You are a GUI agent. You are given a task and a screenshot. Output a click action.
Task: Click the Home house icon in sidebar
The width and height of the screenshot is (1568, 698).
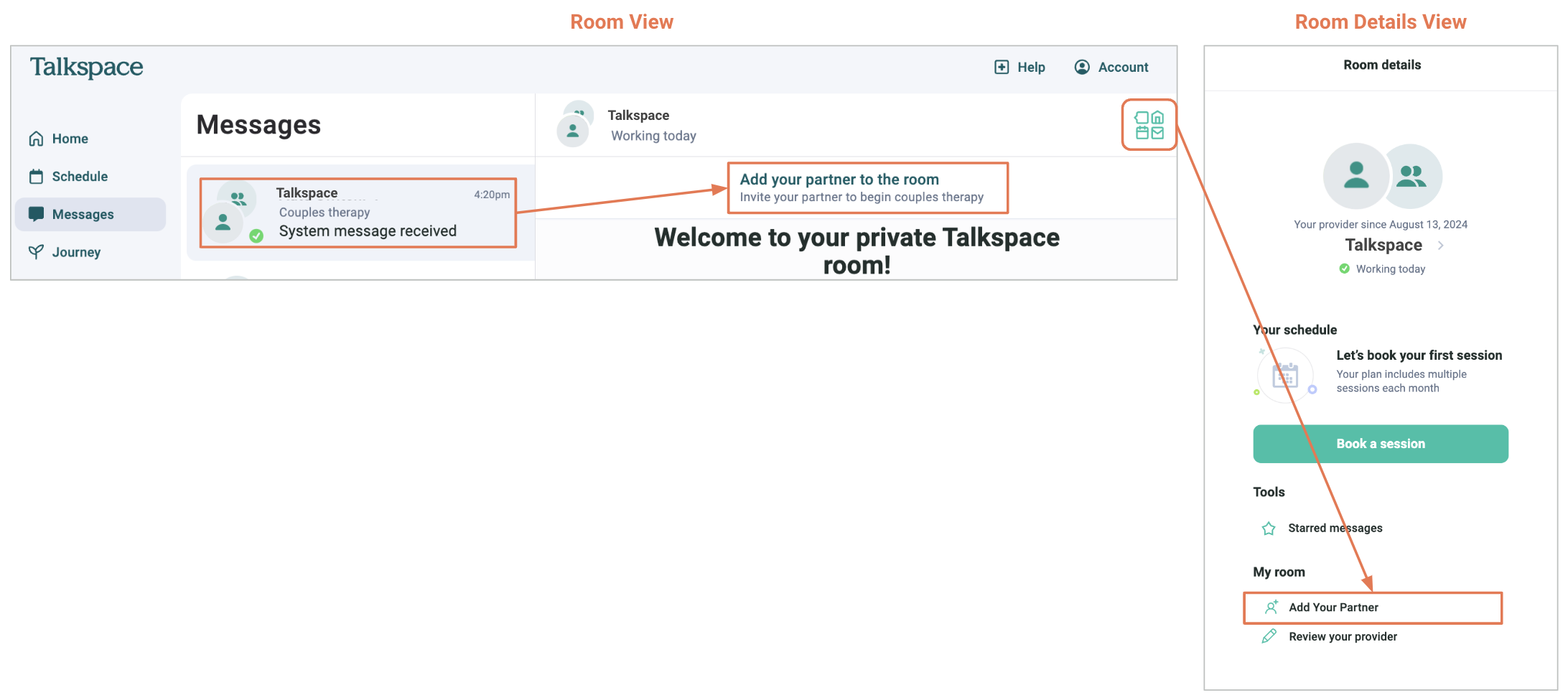36,139
